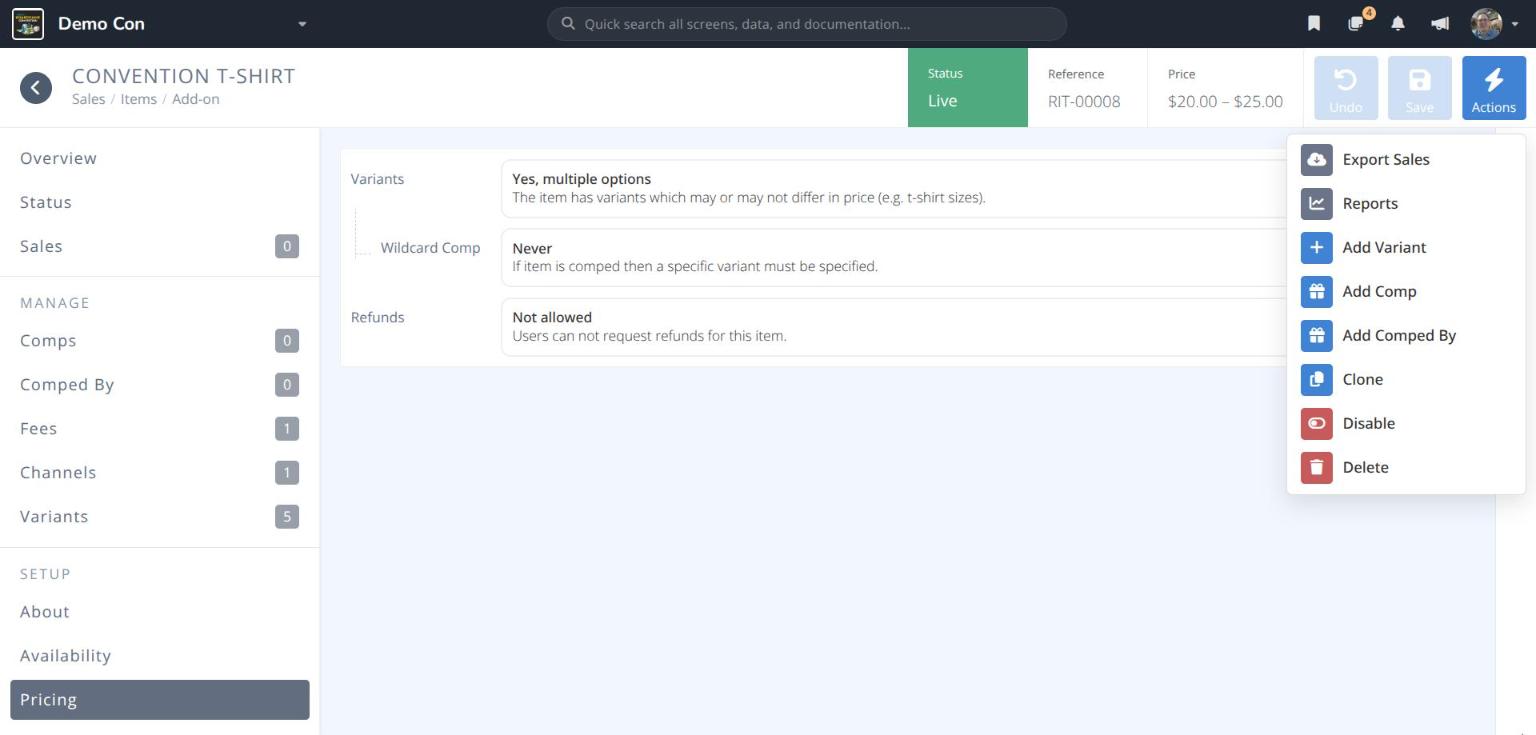Select the Pricing sidebar section
1536x735 pixels.
(x=160, y=700)
